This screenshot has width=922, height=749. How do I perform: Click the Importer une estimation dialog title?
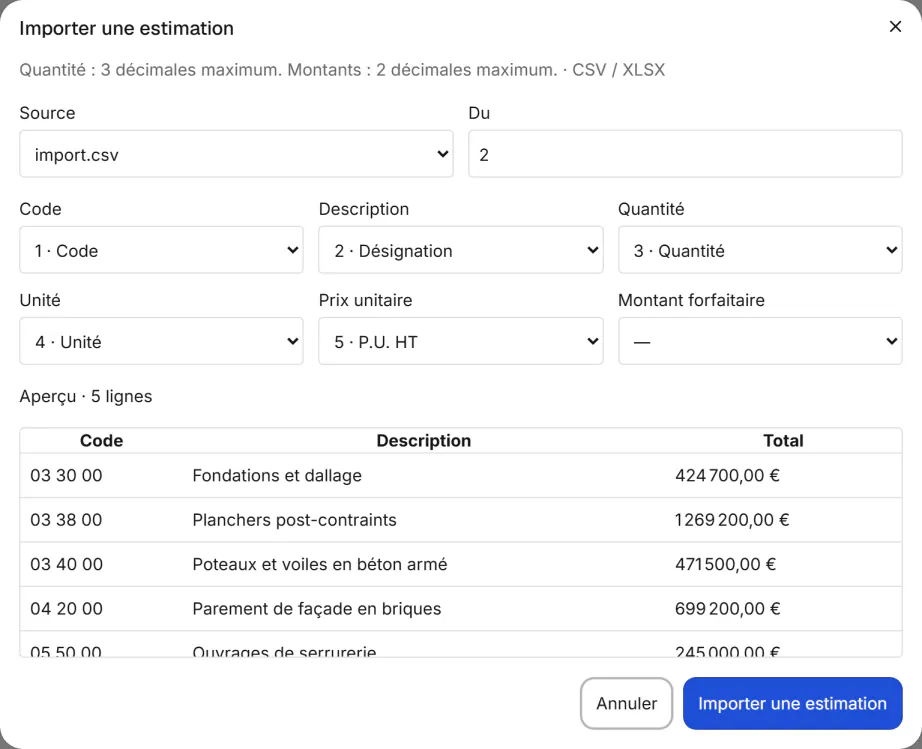tap(126, 28)
